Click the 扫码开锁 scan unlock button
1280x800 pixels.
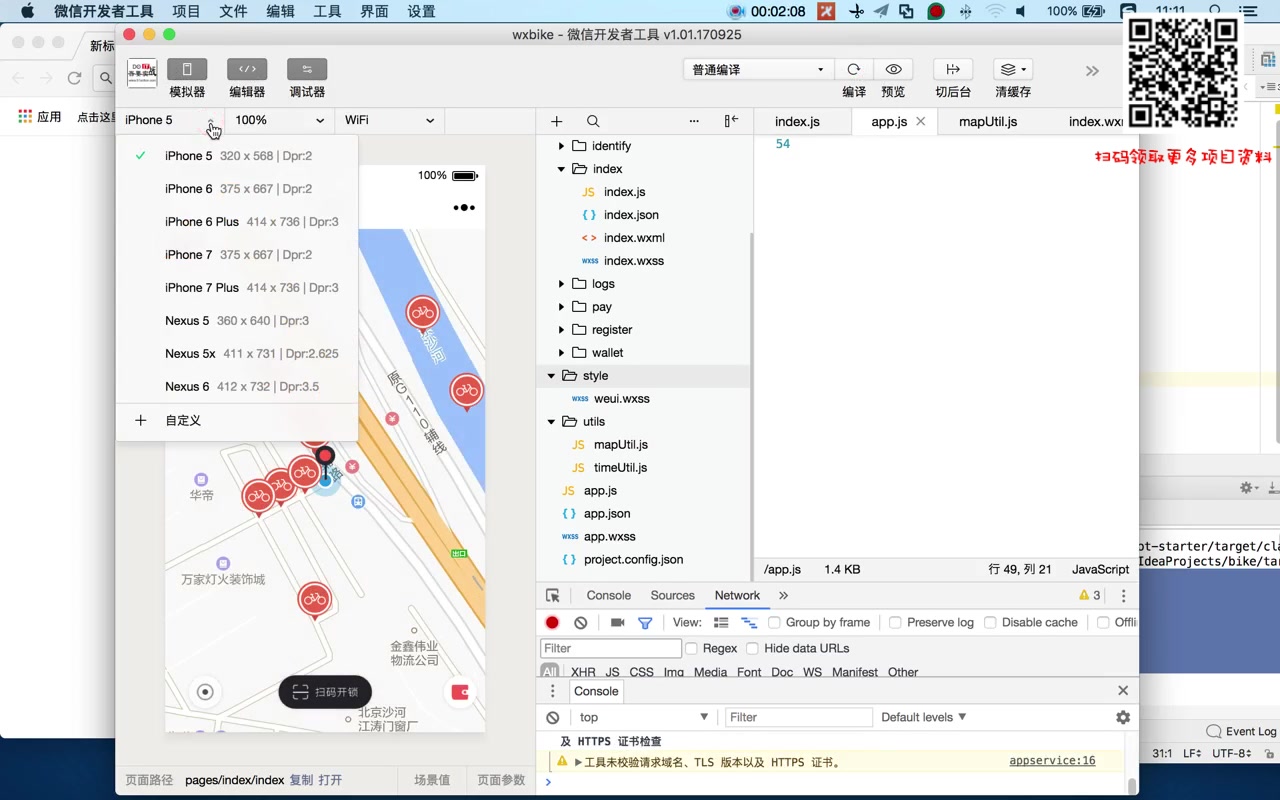click(x=325, y=692)
